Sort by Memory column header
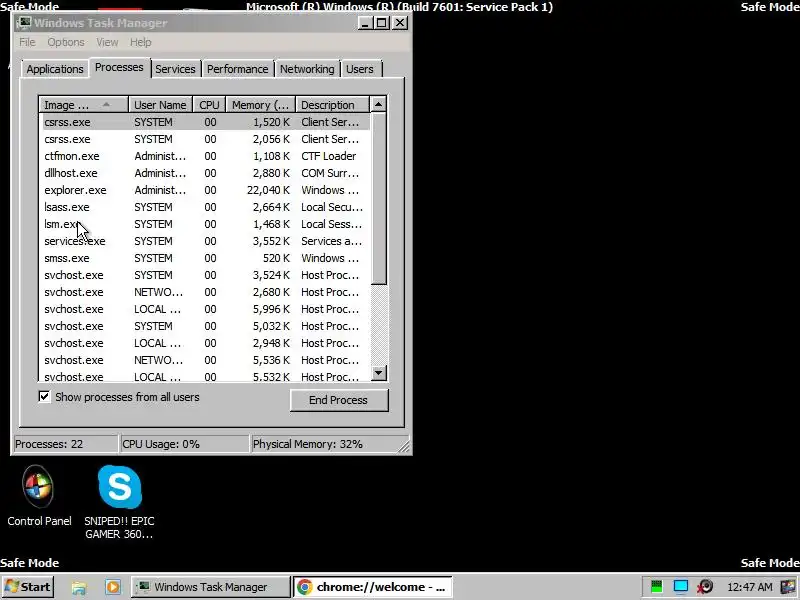 [261, 105]
